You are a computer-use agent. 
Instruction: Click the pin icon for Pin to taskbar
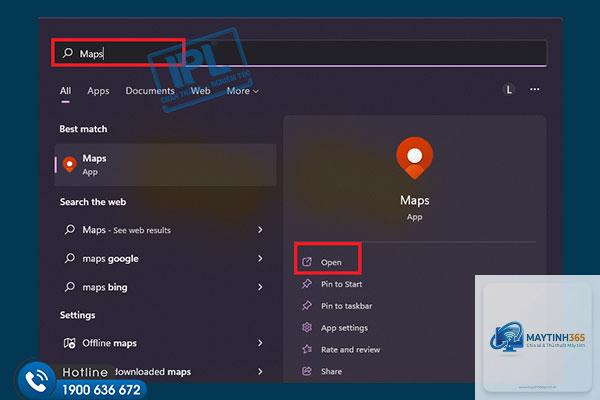click(307, 306)
